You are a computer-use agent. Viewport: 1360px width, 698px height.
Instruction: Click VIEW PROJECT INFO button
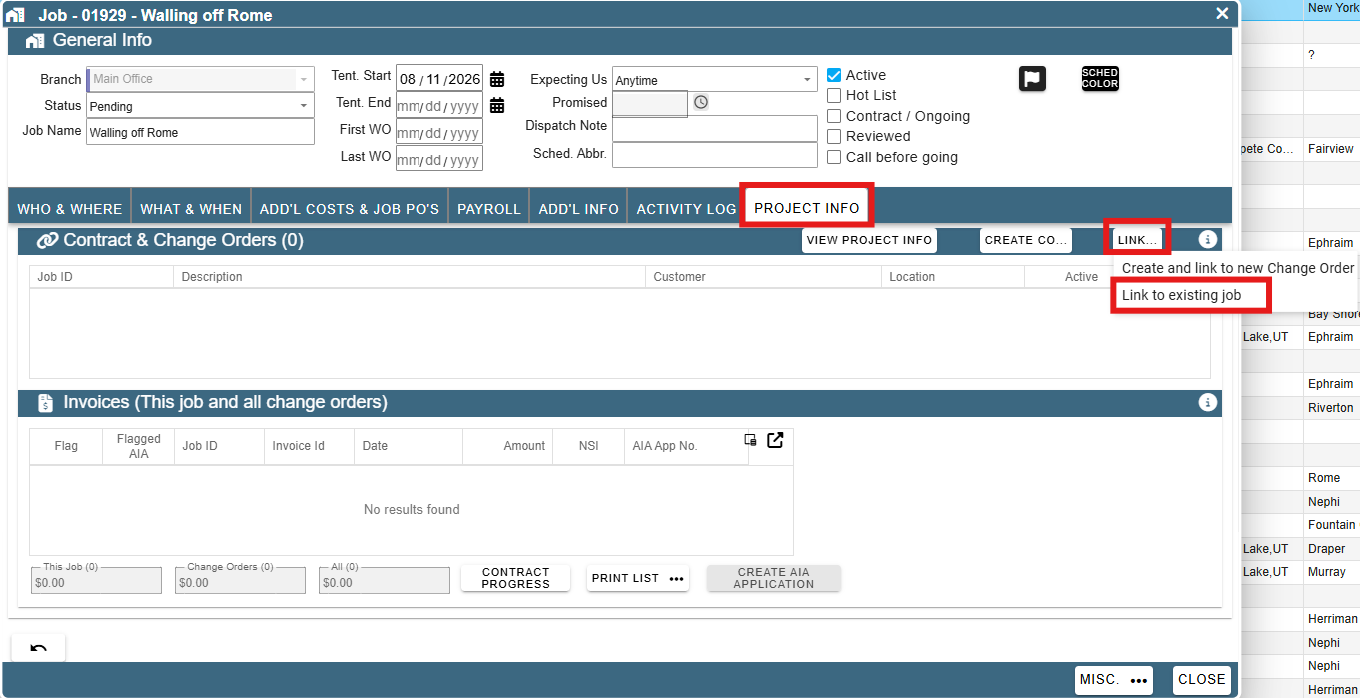click(x=869, y=240)
